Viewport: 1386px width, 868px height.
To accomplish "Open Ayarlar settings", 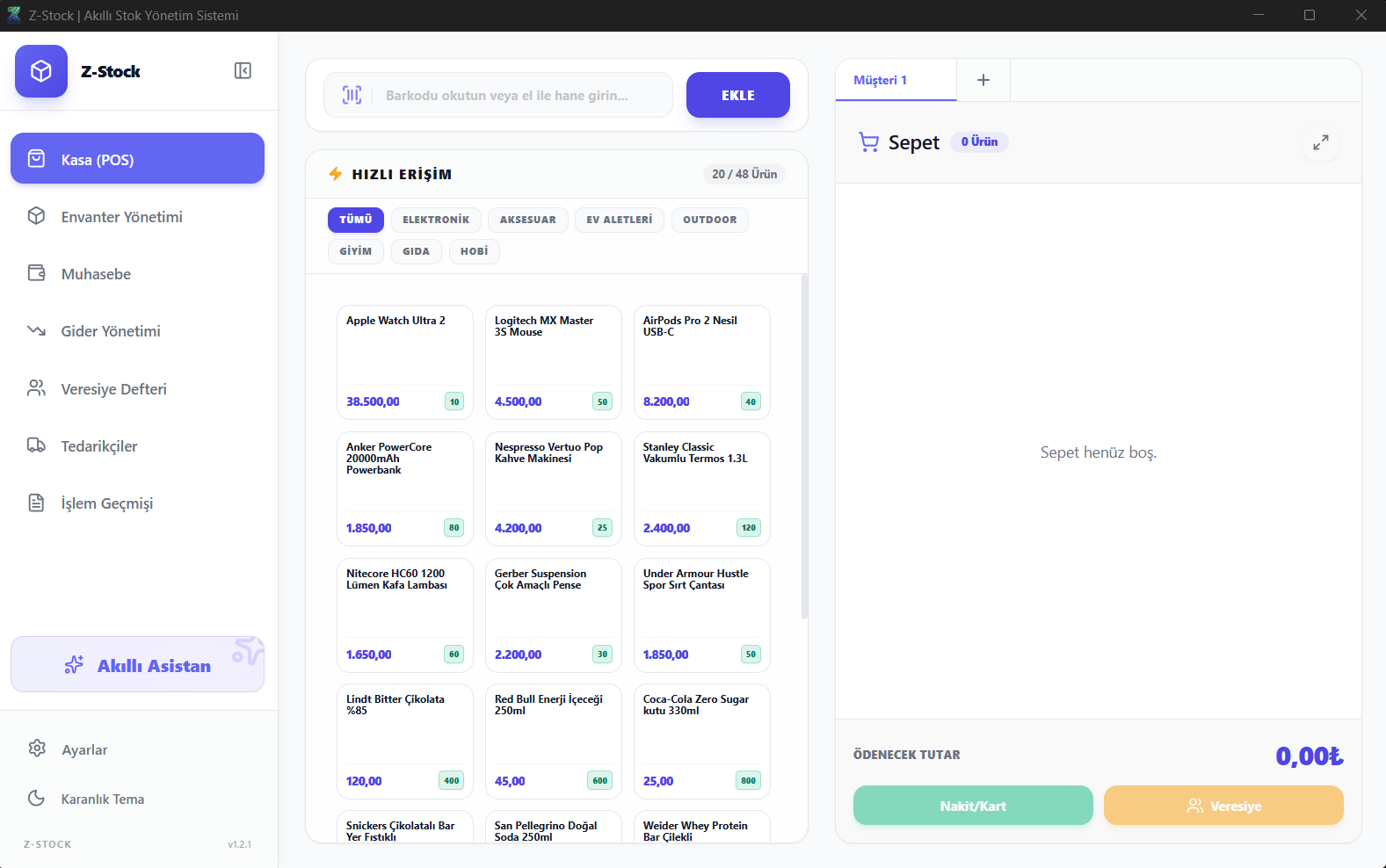I will 137,749.
